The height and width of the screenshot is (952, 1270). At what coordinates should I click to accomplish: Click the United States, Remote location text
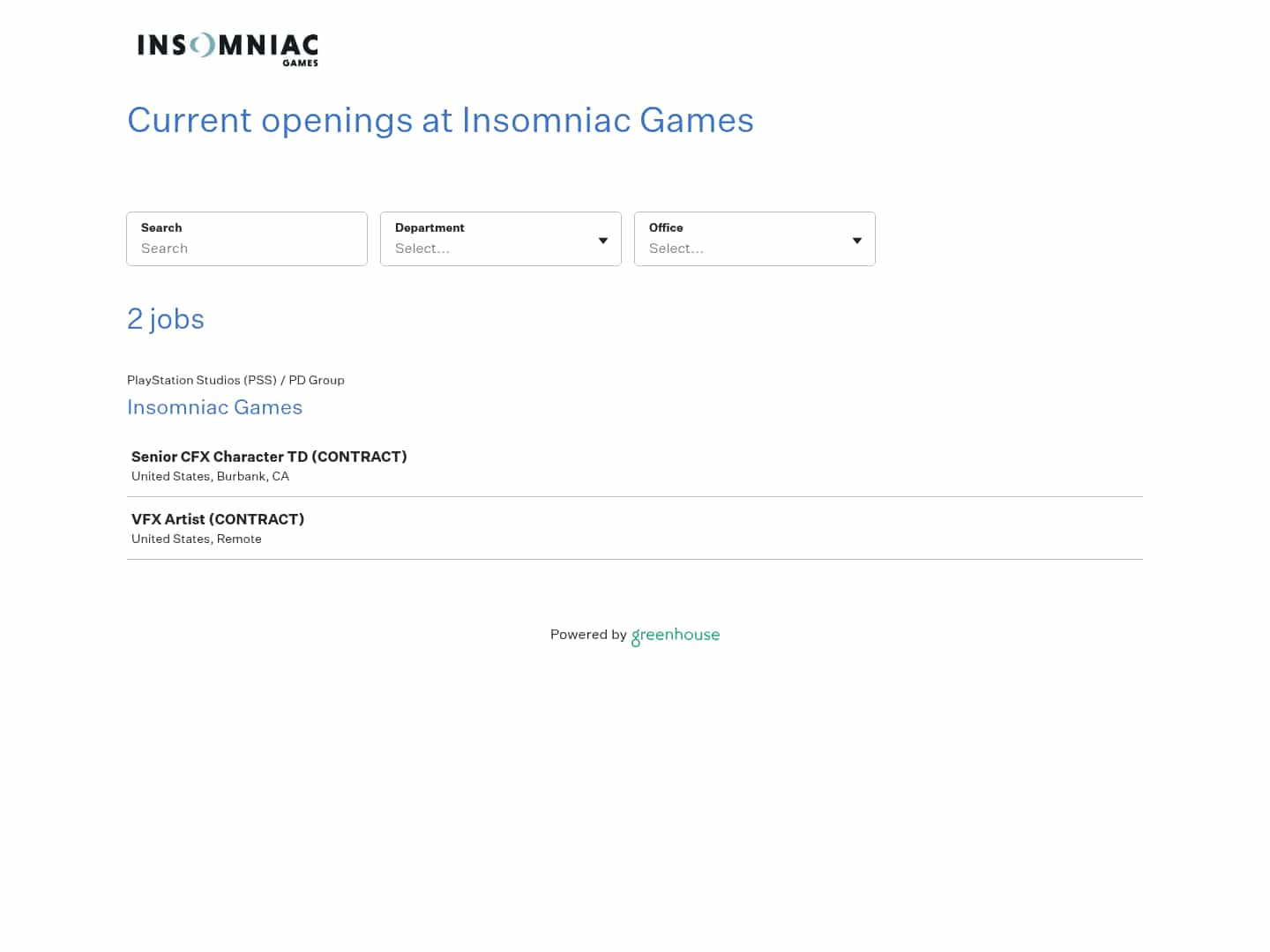pyautogui.click(x=196, y=539)
